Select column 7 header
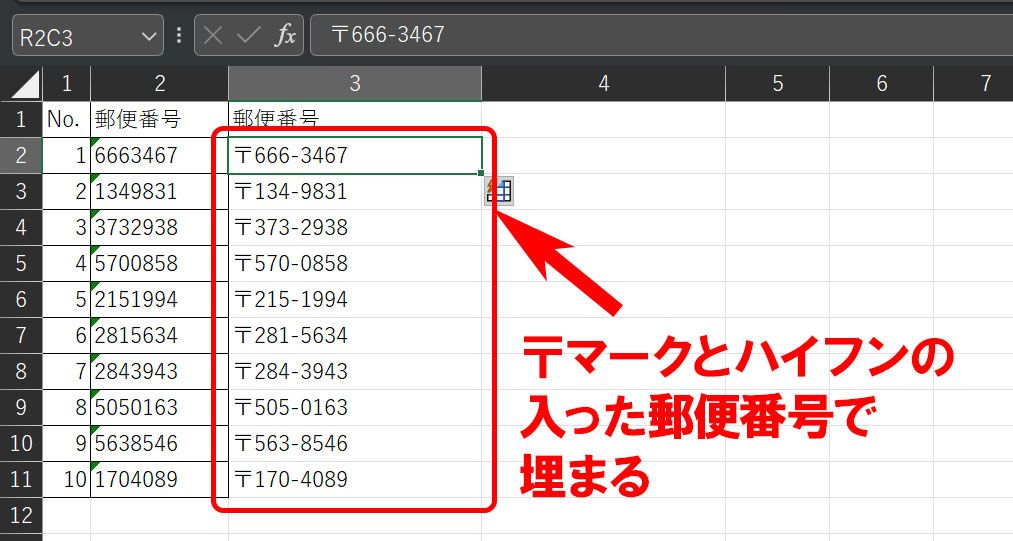 (x=984, y=84)
